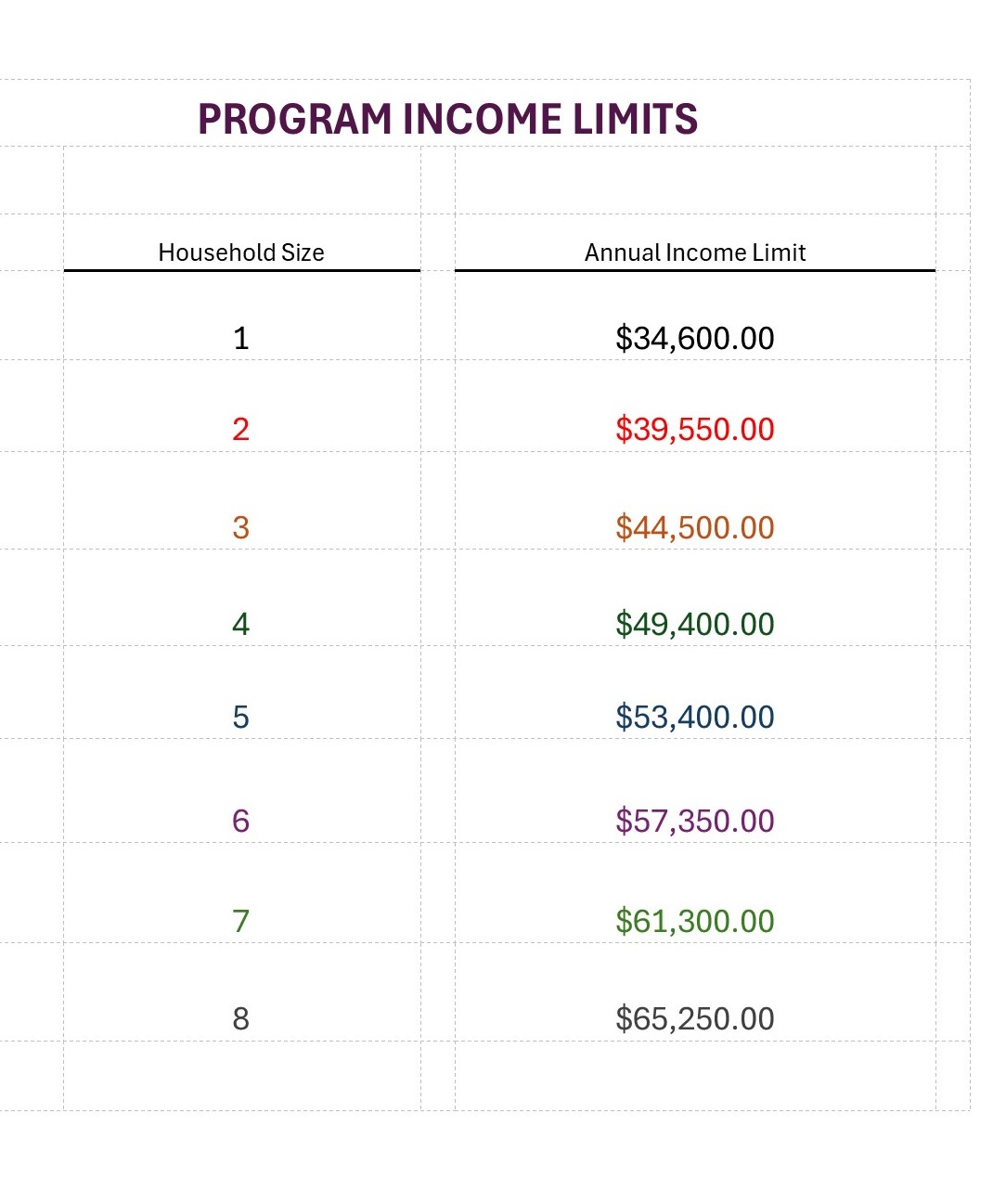Select the $53,400.00 income limit cell
Image resolution: width=1006 pixels, height=1204 pixels.
click(x=694, y=717)
